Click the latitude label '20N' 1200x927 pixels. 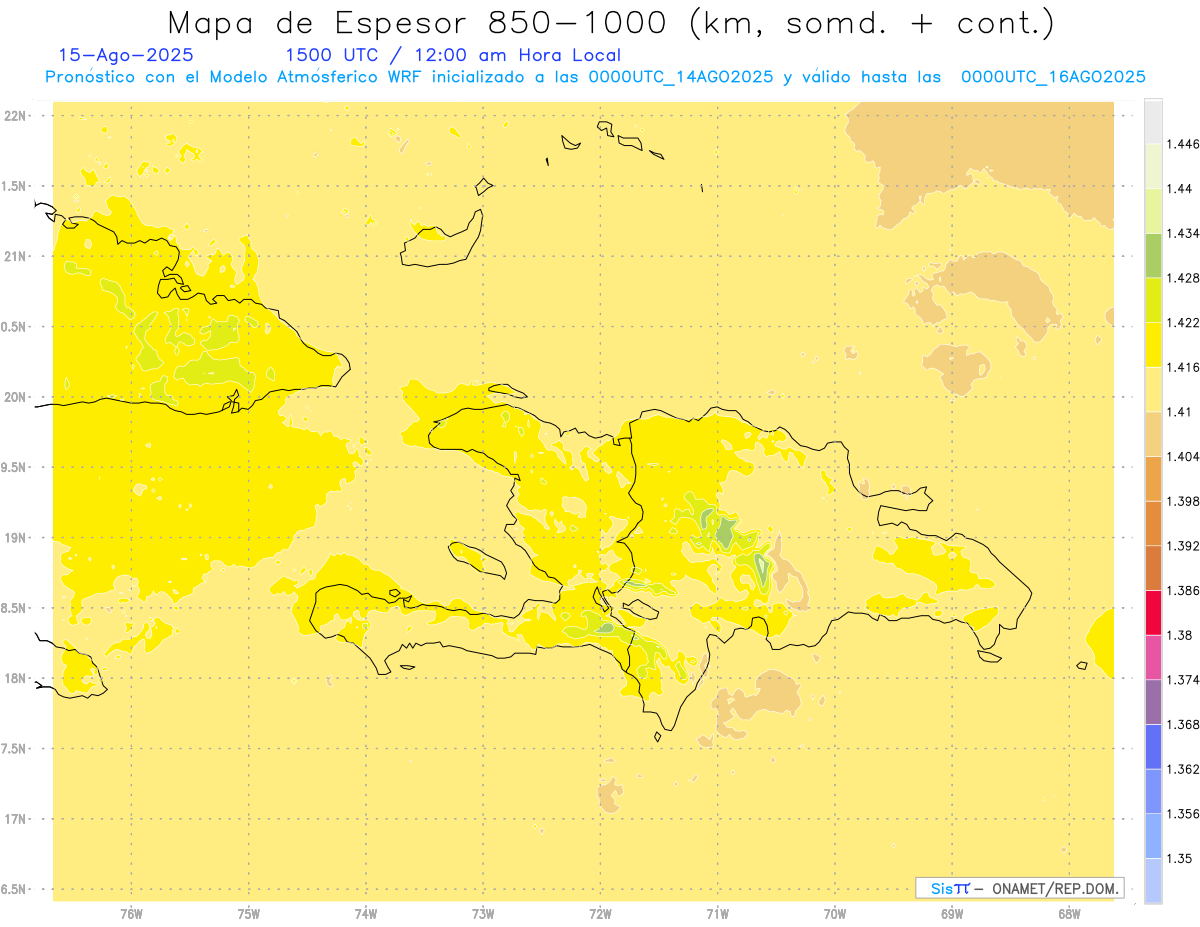[15, 397]
